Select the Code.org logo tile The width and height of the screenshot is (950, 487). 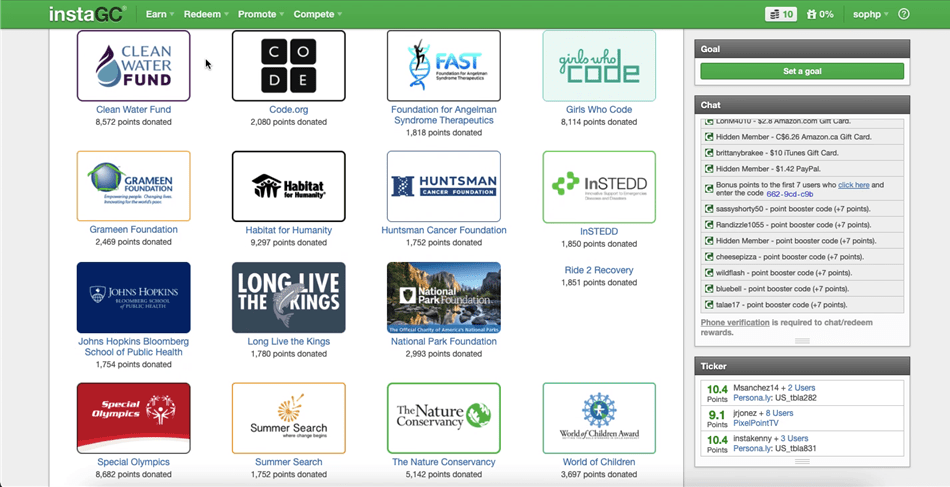tap(288, 65)
